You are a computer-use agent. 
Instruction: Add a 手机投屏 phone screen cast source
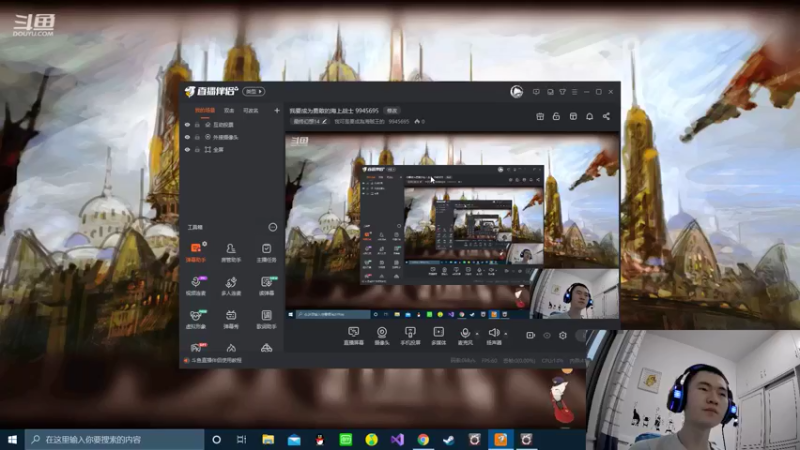tap(410, 336)
